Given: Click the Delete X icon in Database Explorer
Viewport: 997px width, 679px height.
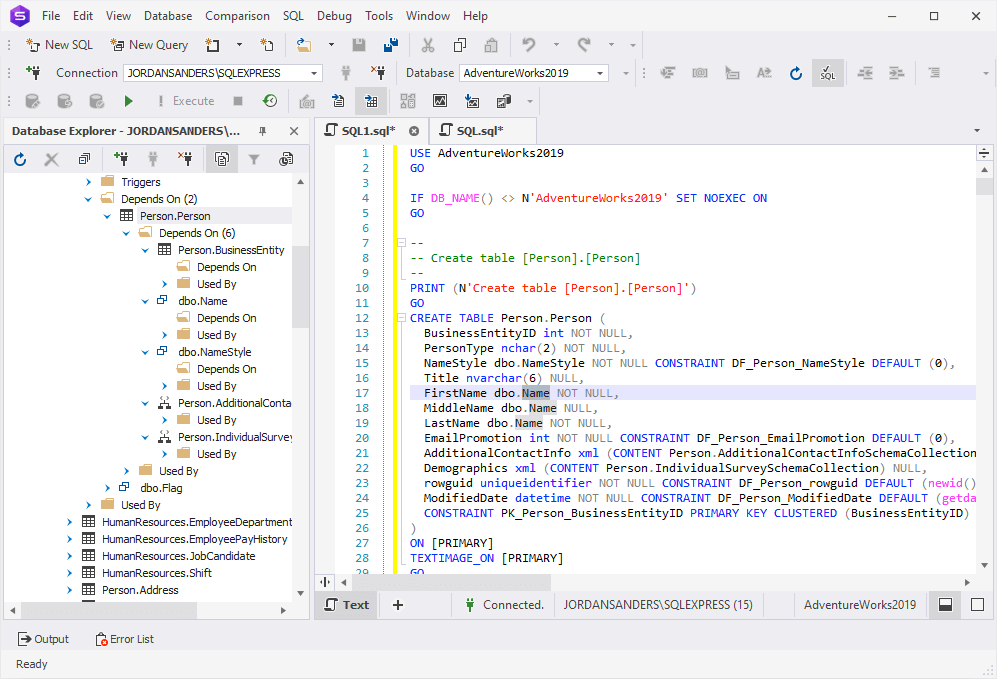Looking at the screenshot, I should click(52, 160).
